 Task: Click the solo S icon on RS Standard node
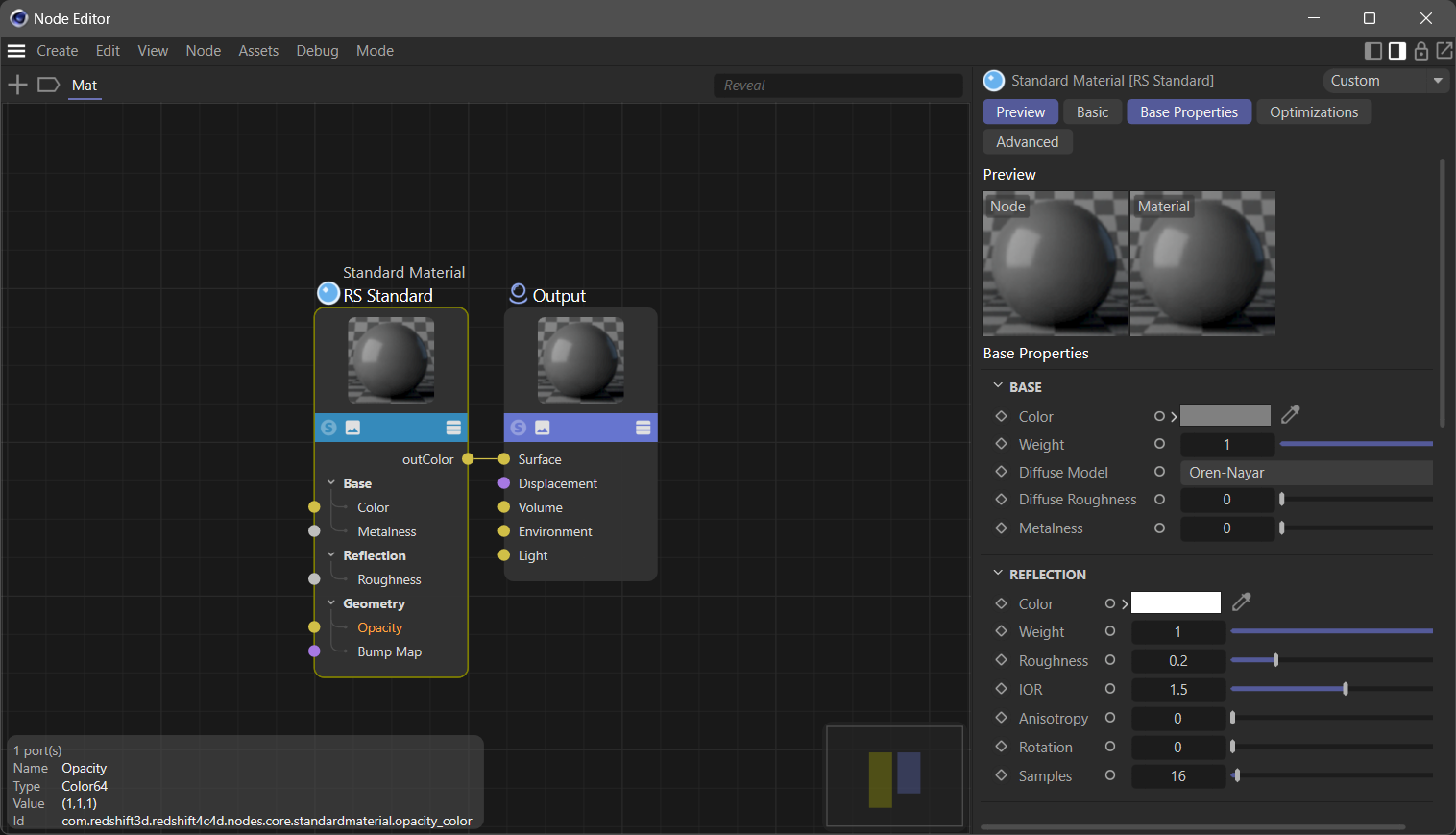pos(328,428)
